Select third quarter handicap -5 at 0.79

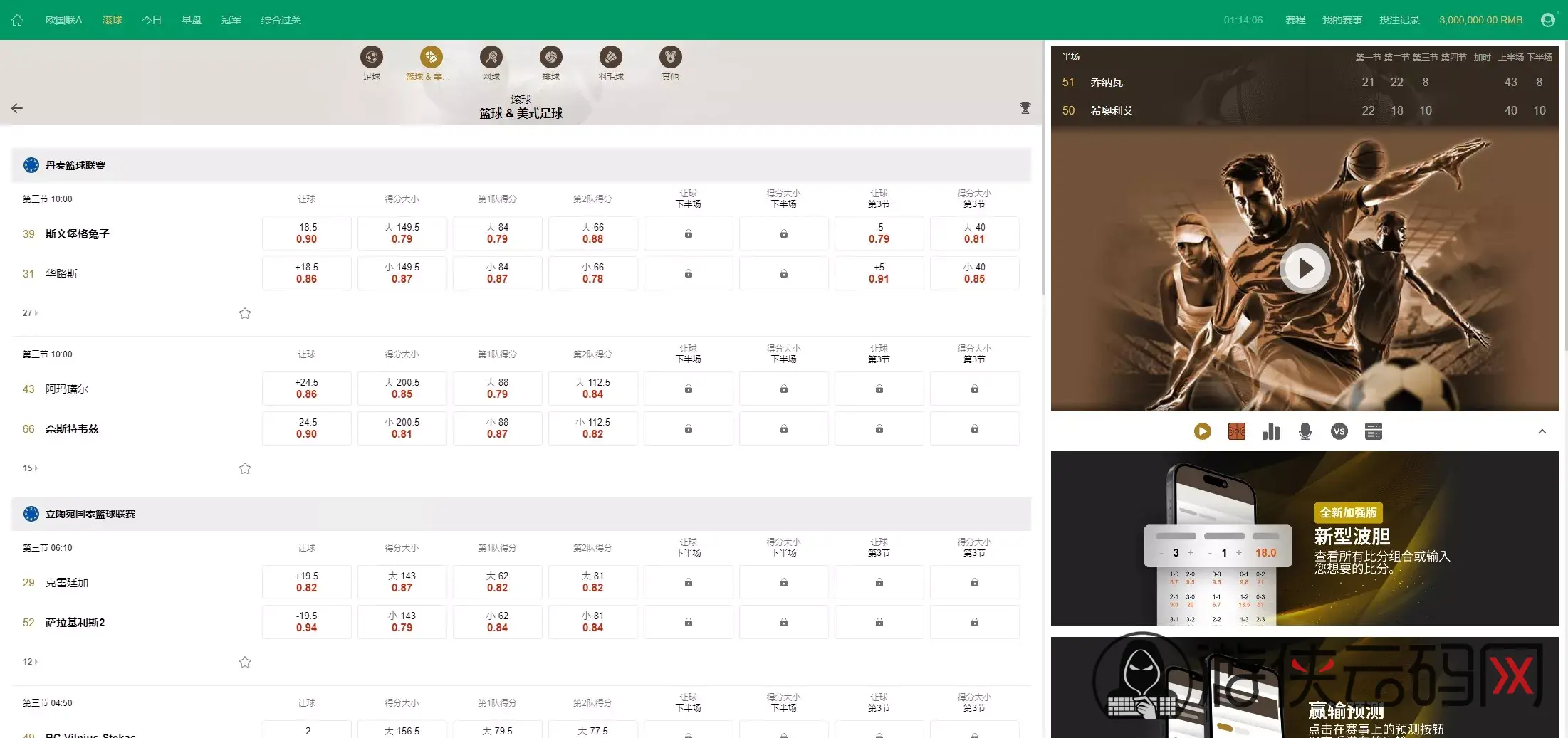tap(879, 233)
